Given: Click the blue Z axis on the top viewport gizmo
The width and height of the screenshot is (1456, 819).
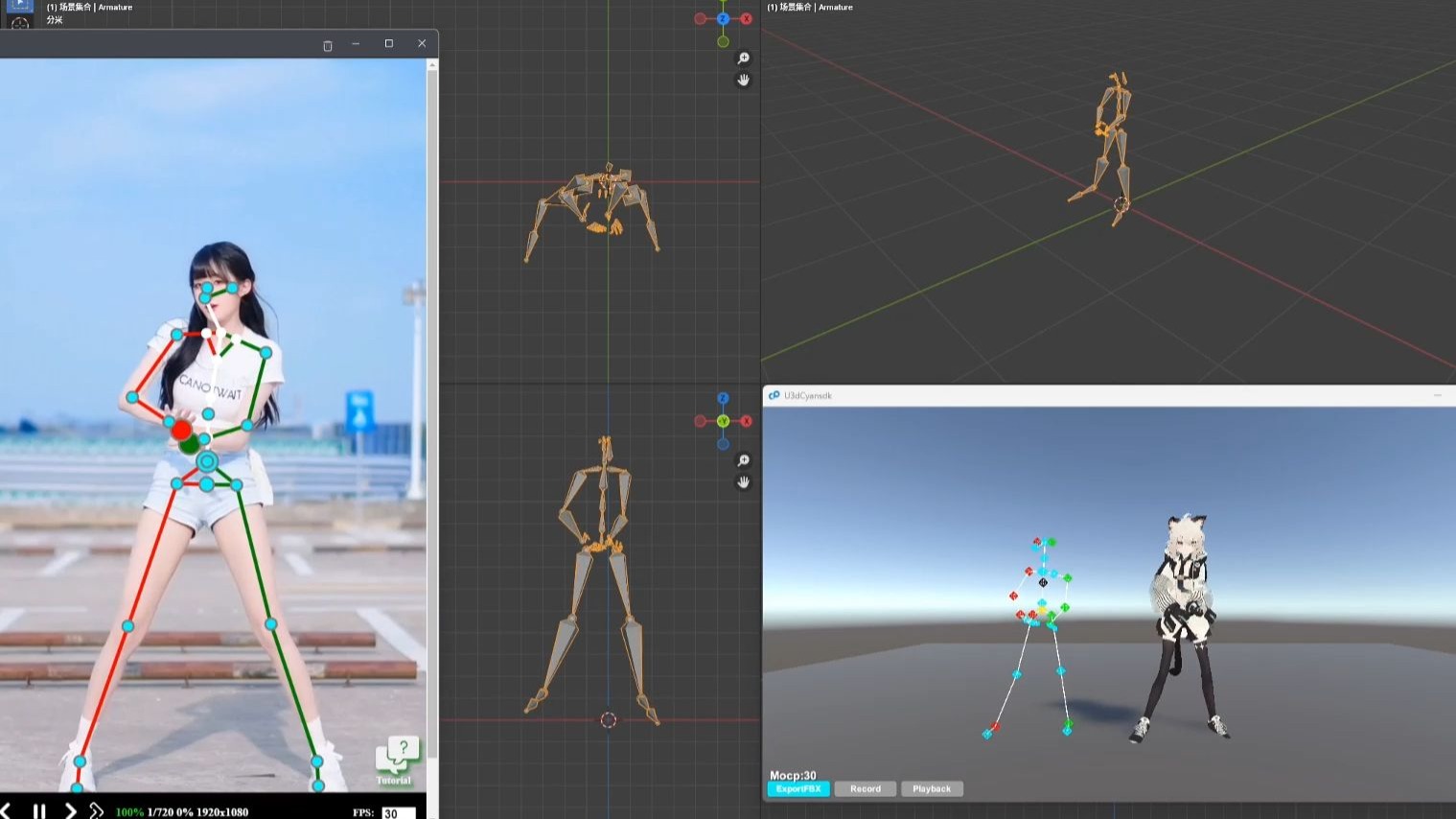Looking at the screenshot, I should tap(723, 18).
